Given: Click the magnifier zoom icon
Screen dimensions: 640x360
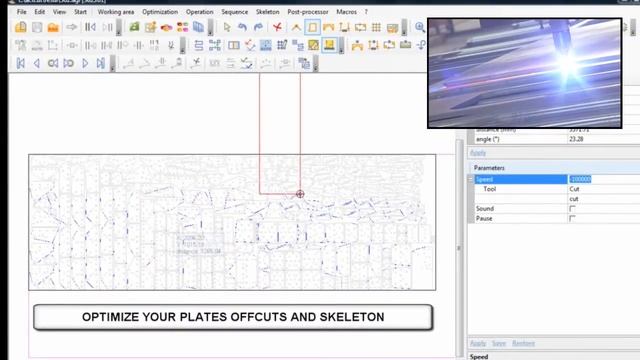Looking at the screenshot, I should 420,27.
